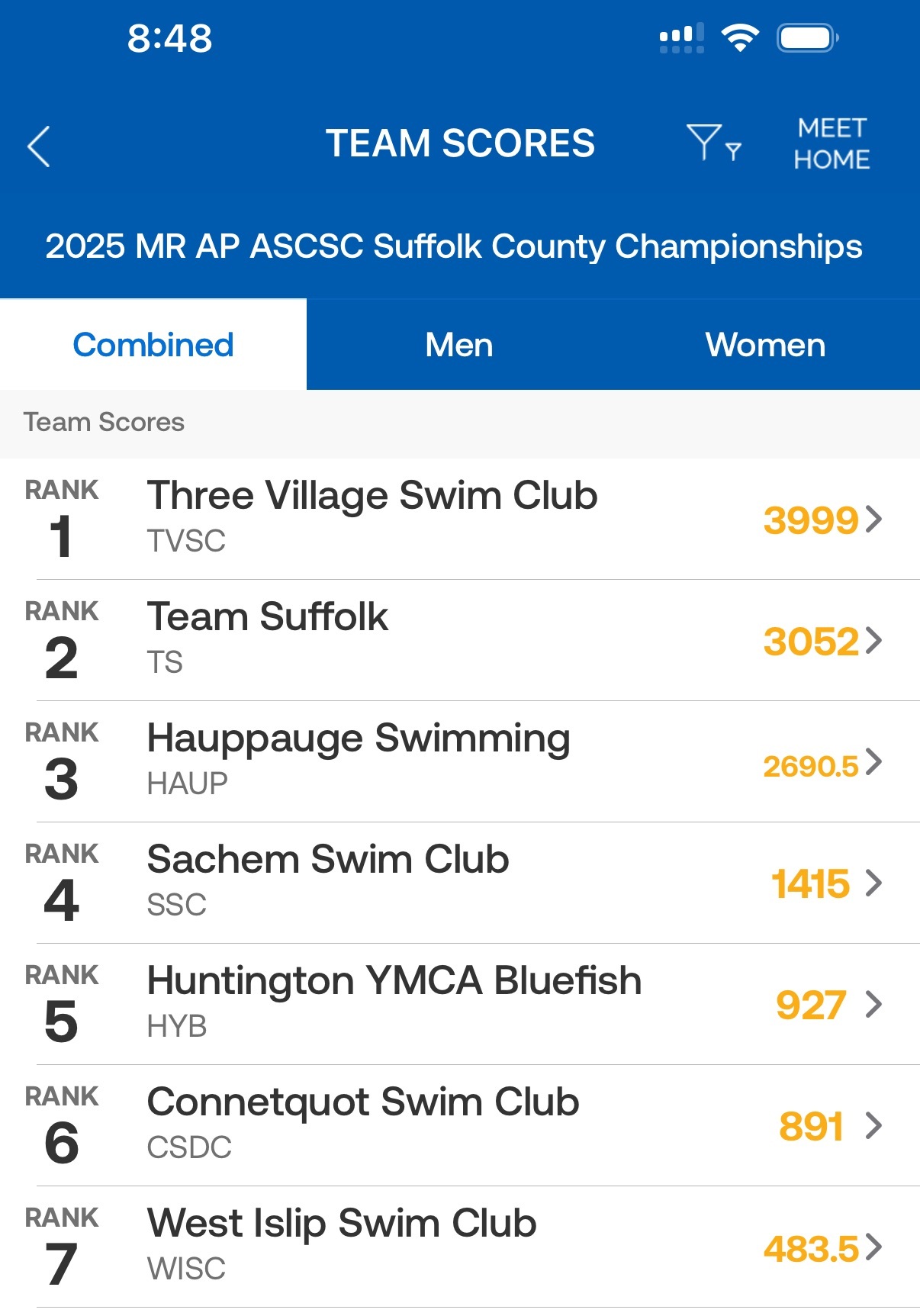
Task: Switch to the Combined tab
Action: coord(153,345)
